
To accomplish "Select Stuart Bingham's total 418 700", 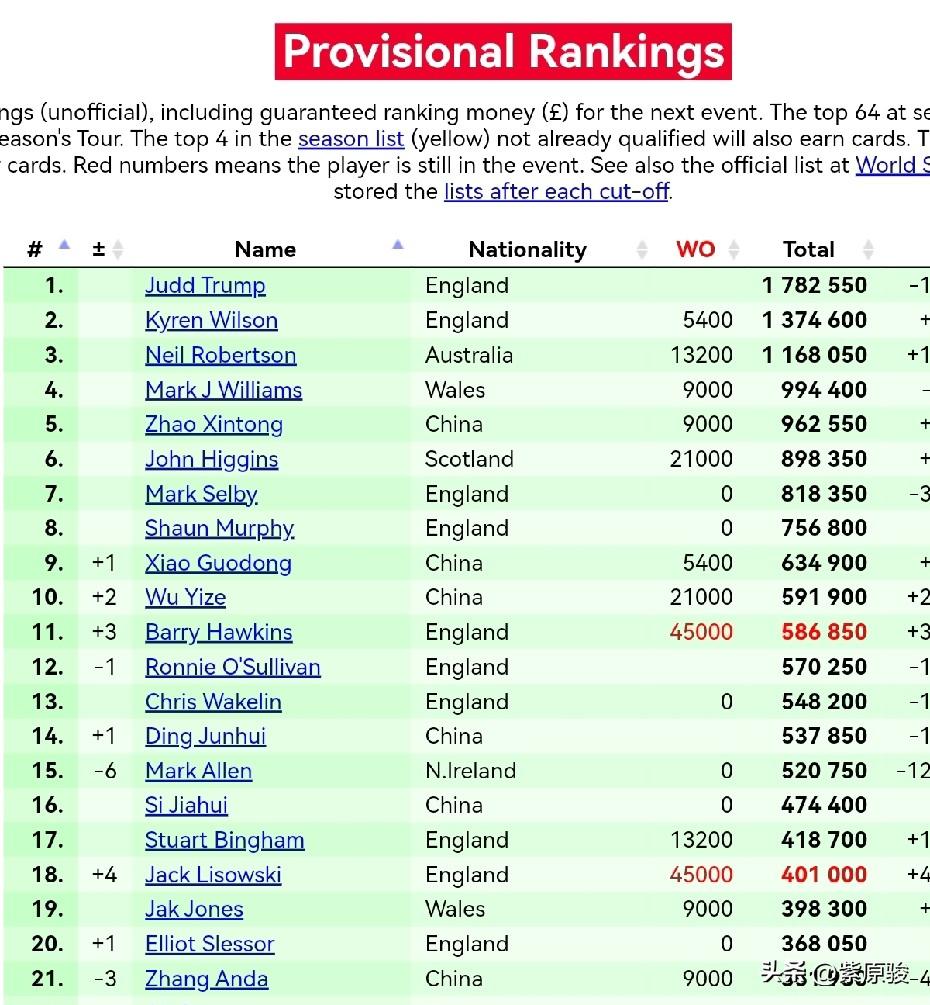I will [824, 840].
